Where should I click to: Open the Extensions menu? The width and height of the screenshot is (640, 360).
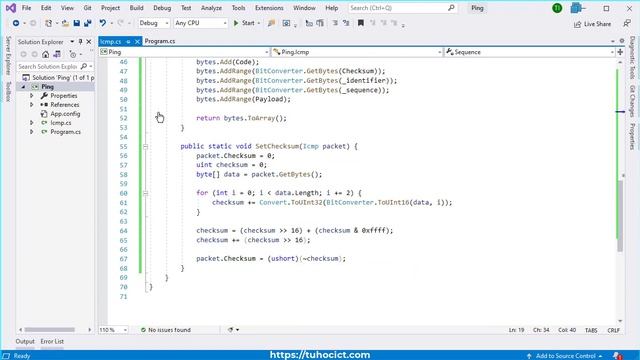[269, 8]
